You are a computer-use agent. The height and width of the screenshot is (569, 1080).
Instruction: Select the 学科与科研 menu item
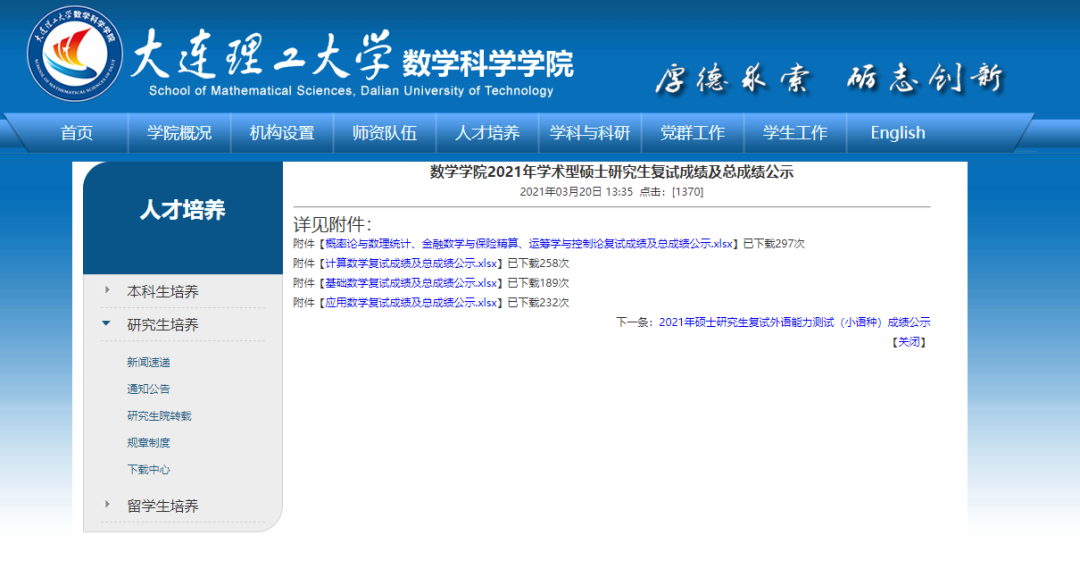pyautogui.click(x=590, y=133)
